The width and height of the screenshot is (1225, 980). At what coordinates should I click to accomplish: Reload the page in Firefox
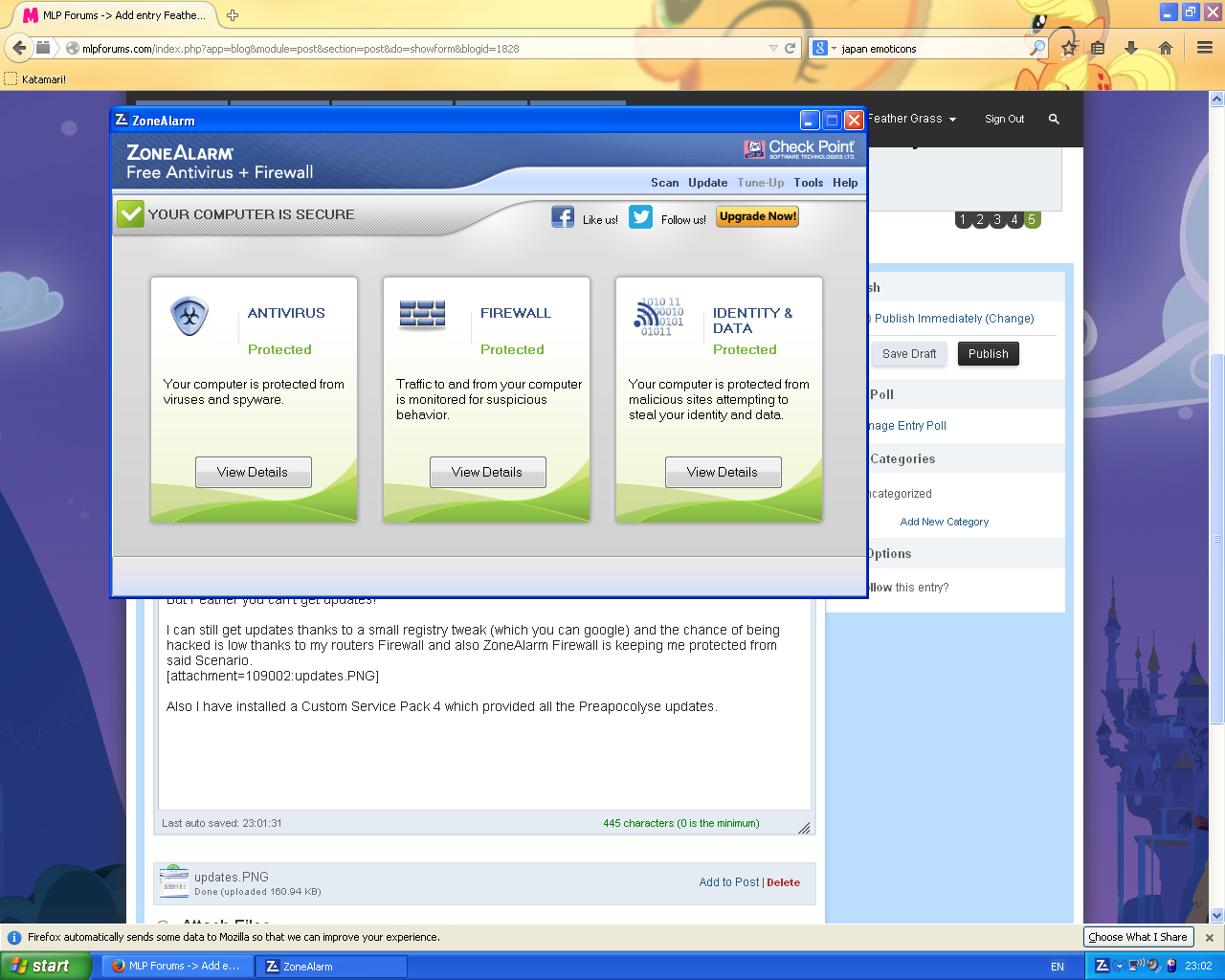(x=791, y=48)
